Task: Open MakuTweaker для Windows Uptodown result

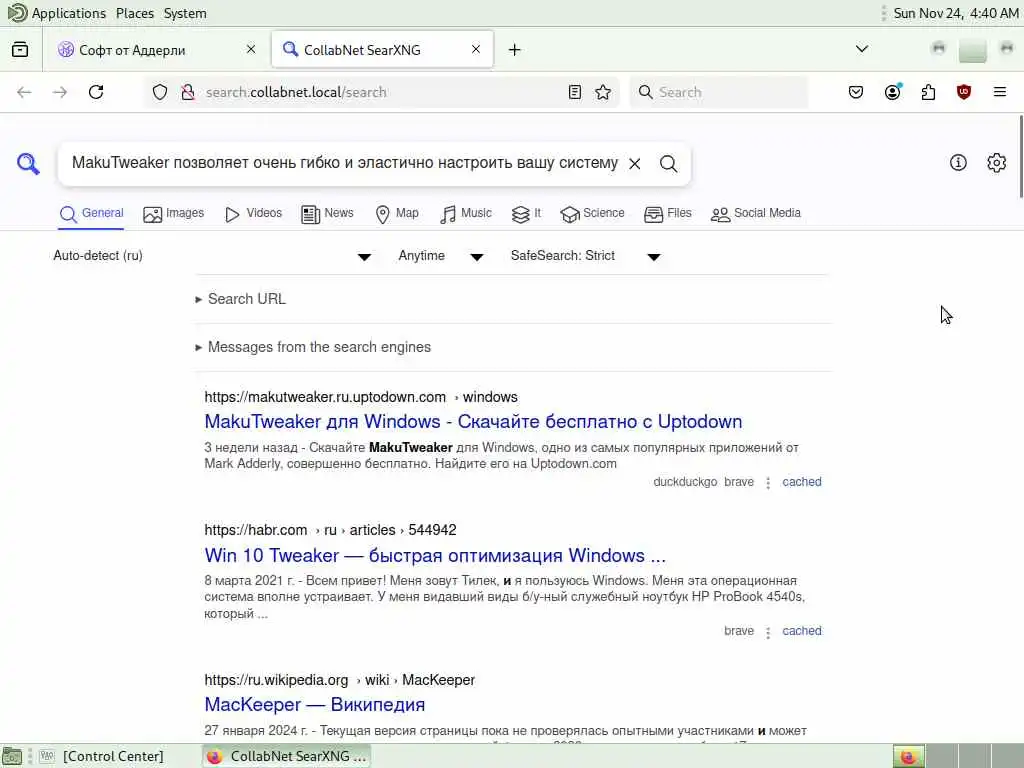Action: click(473, 422)
